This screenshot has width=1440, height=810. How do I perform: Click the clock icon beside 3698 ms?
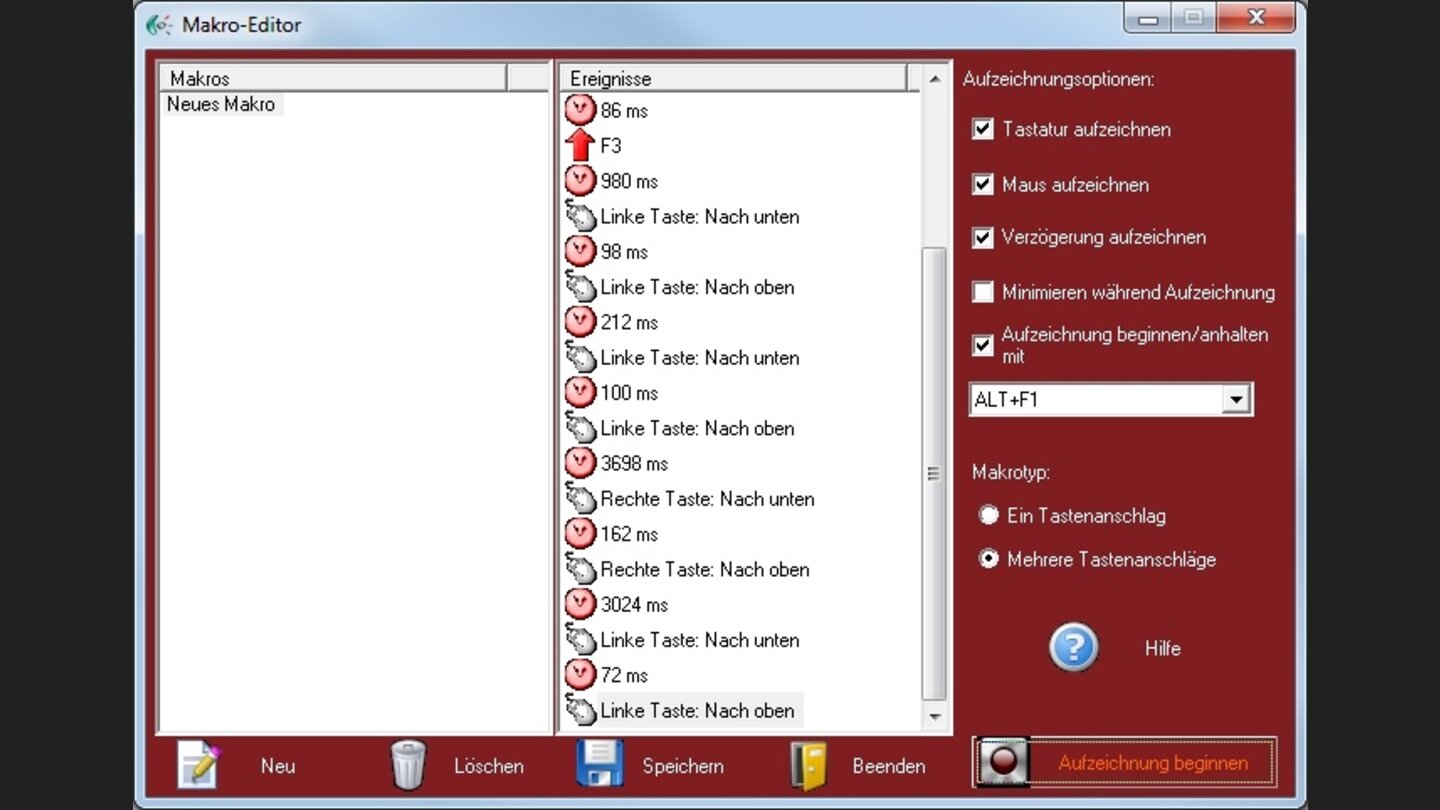coord(580,463)
